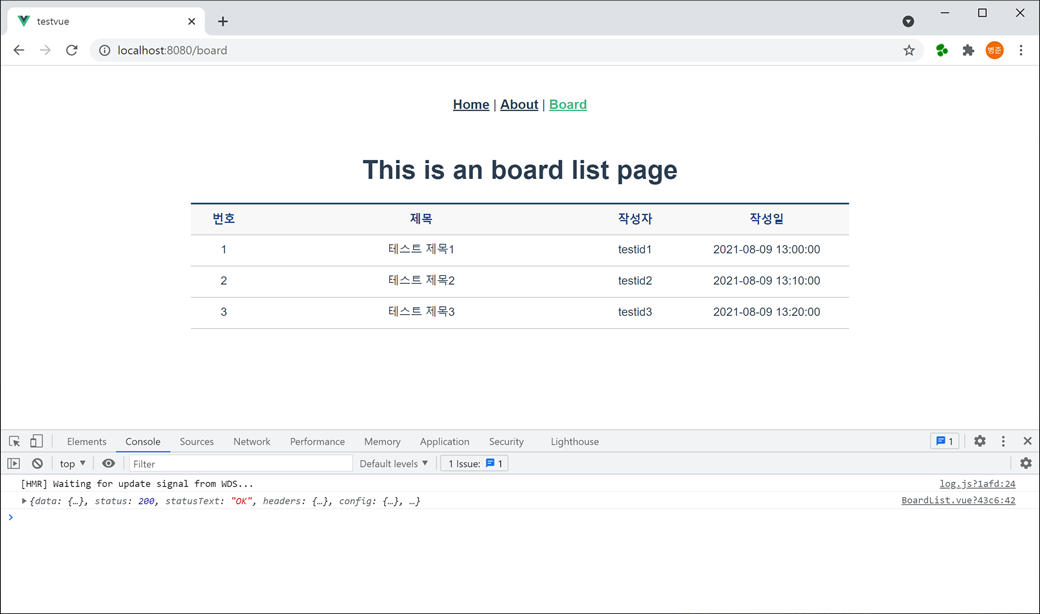This screenshot has height=614, width=1040.
Task: Bookmark this page with the star icon
Action: (x=909, y=50)
